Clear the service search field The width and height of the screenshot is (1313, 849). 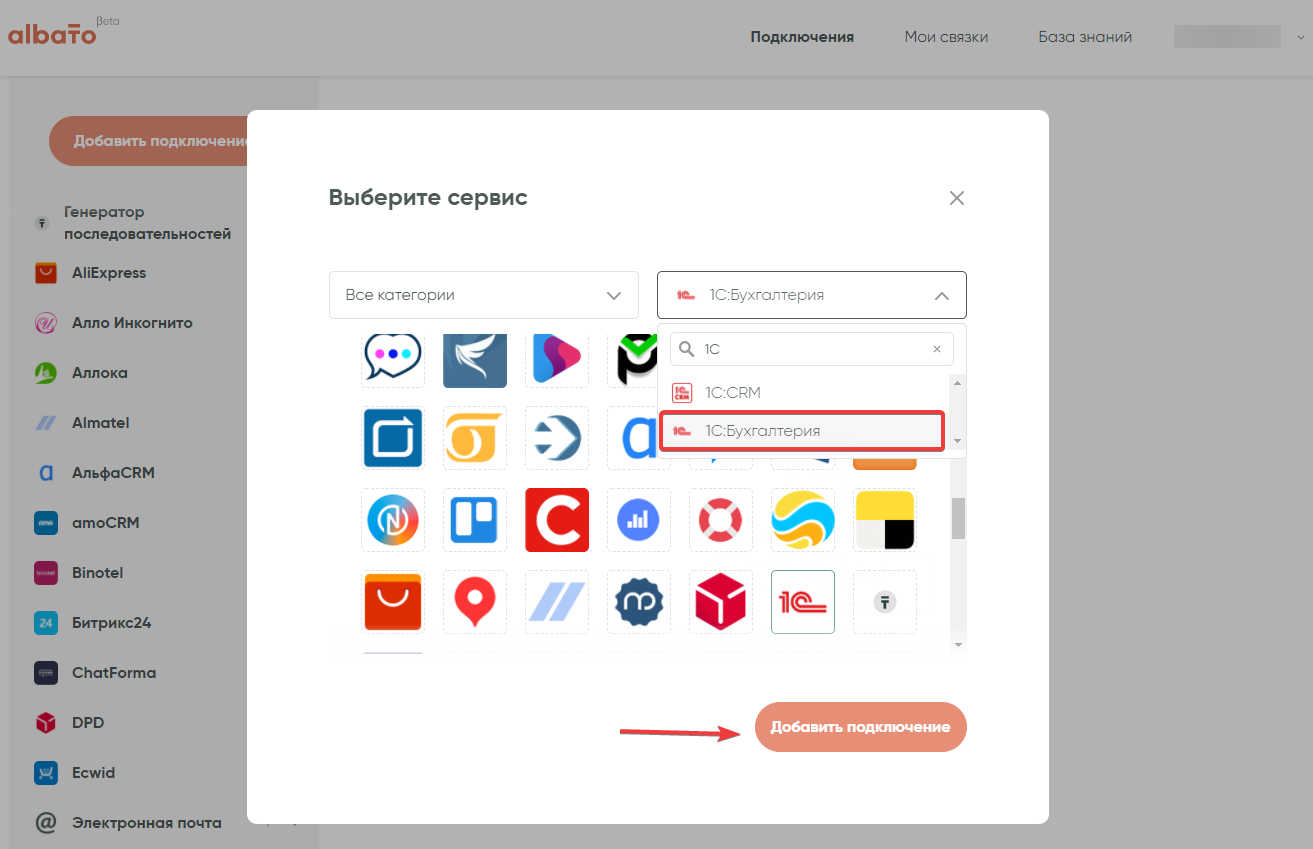point(937,349)
